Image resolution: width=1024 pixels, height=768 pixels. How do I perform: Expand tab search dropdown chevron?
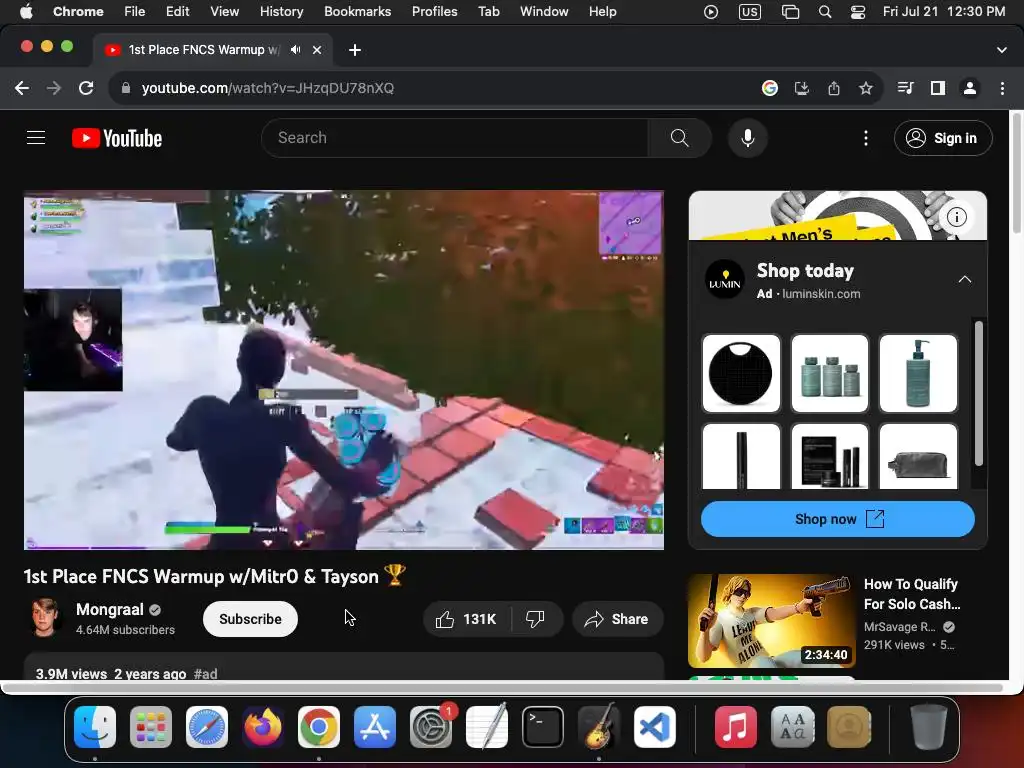1002,50
